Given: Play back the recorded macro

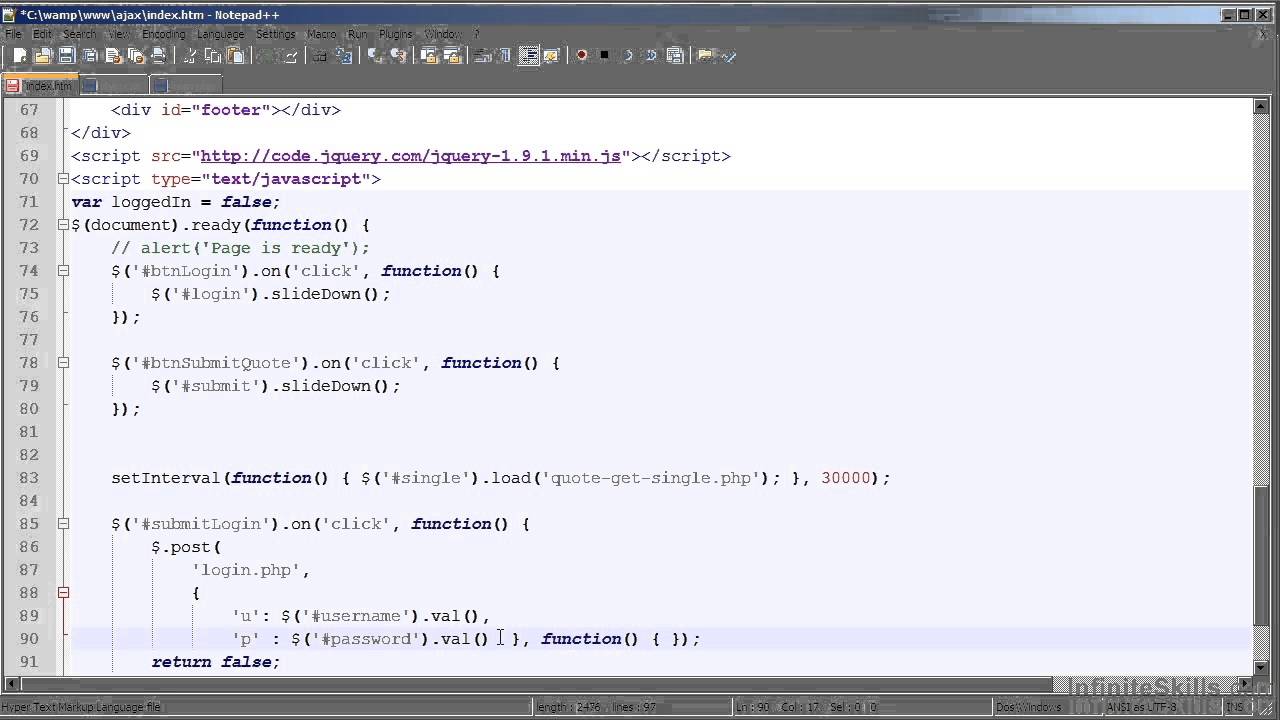Looking at the screenshot, I should (627, 56).
